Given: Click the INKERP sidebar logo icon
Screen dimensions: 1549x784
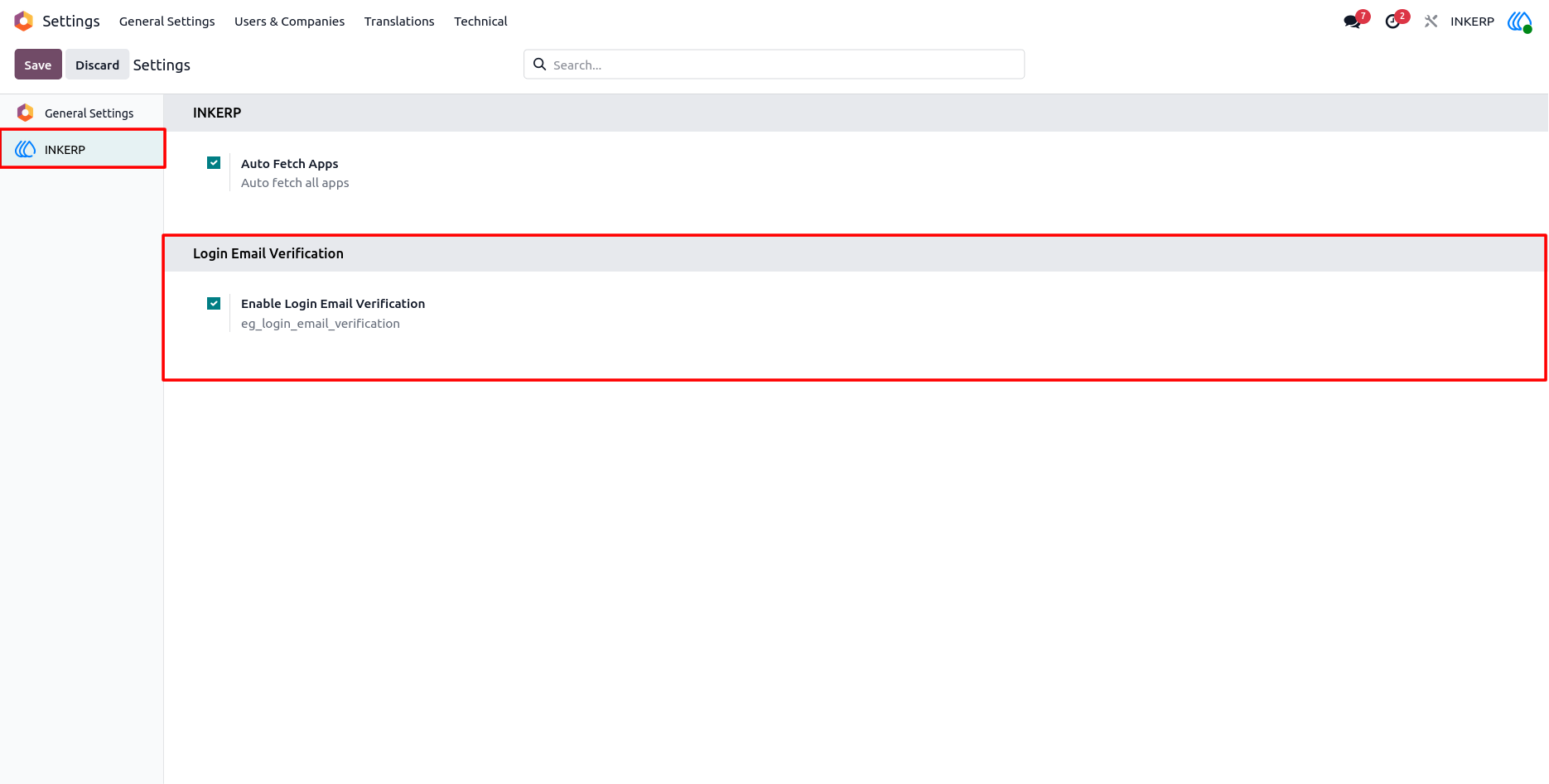Looking at the screenshot, I should click(26, 149).
